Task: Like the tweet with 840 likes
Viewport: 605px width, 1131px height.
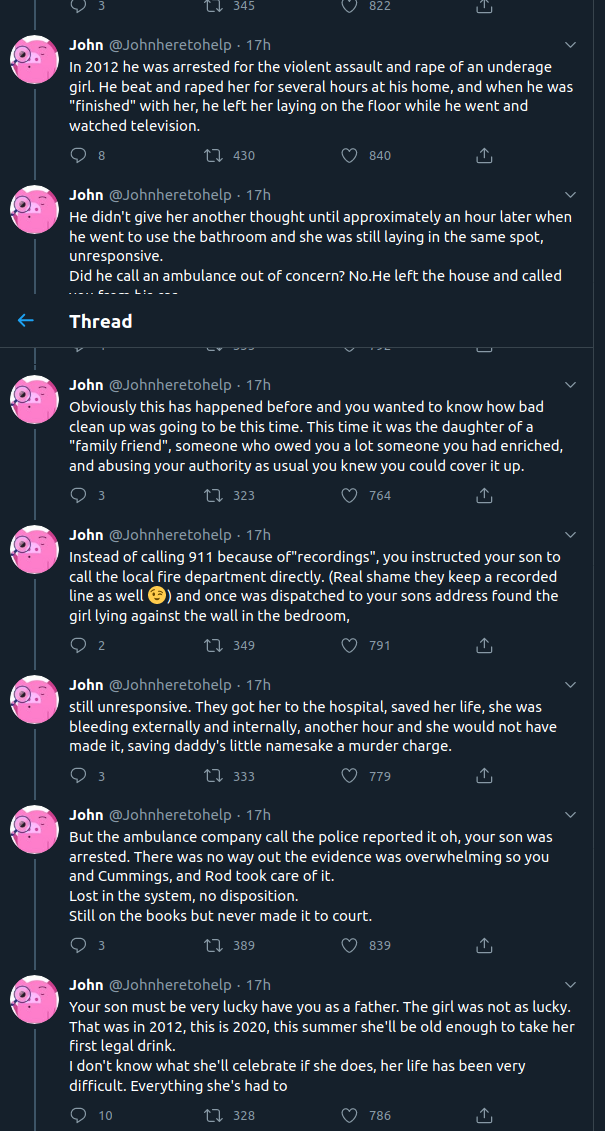Action: point(349,155)
